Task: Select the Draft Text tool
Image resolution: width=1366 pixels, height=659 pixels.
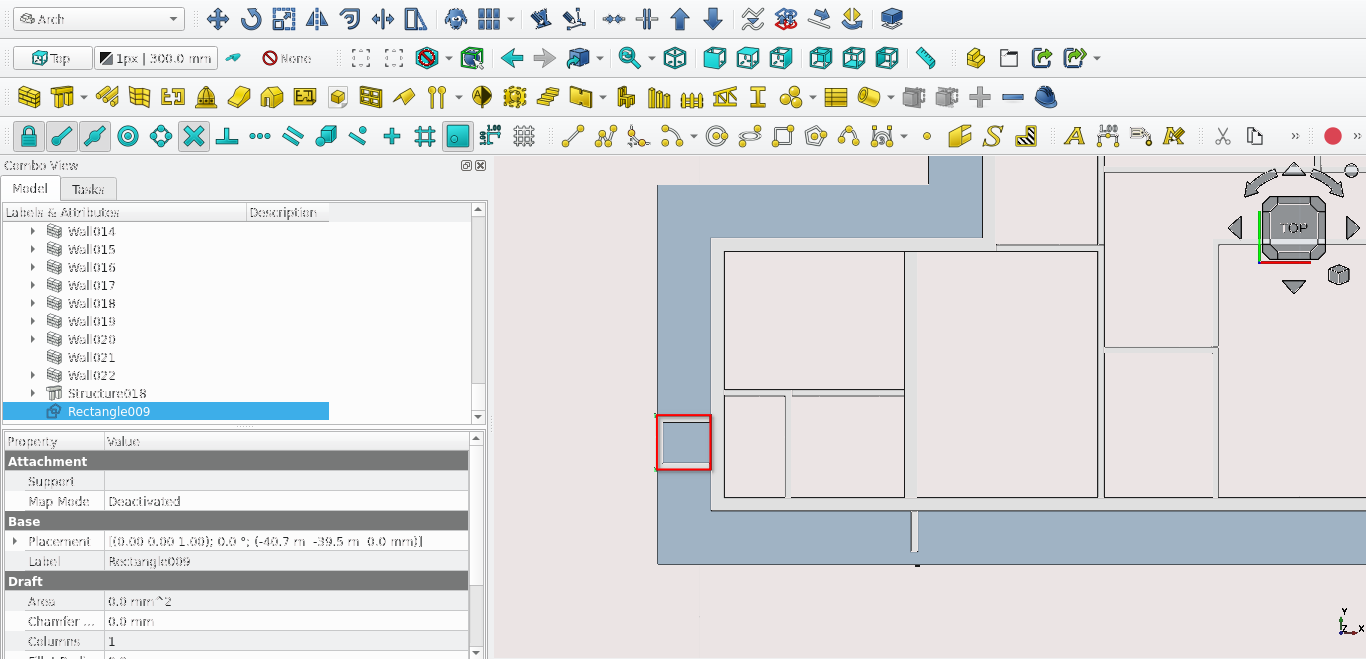Action: tap(1074, 136)
